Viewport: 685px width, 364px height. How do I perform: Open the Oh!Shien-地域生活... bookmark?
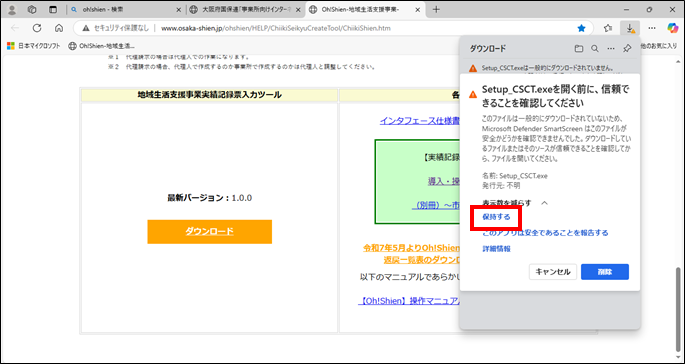pos(101,45)
